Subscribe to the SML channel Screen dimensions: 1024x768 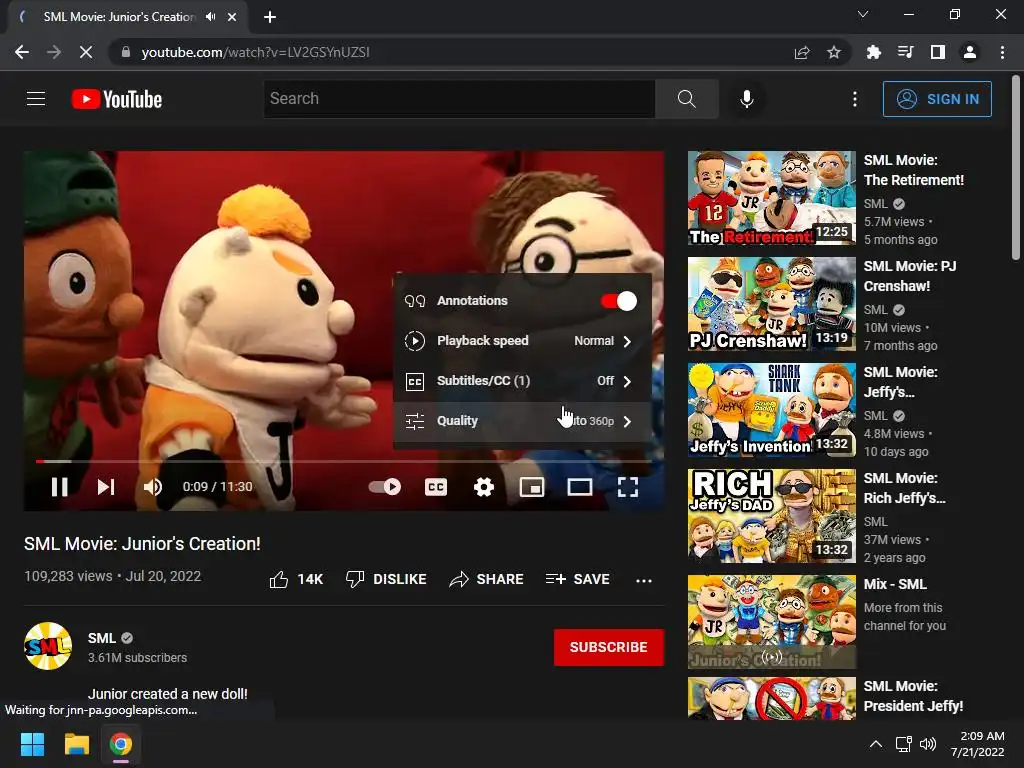pos(609,647)
